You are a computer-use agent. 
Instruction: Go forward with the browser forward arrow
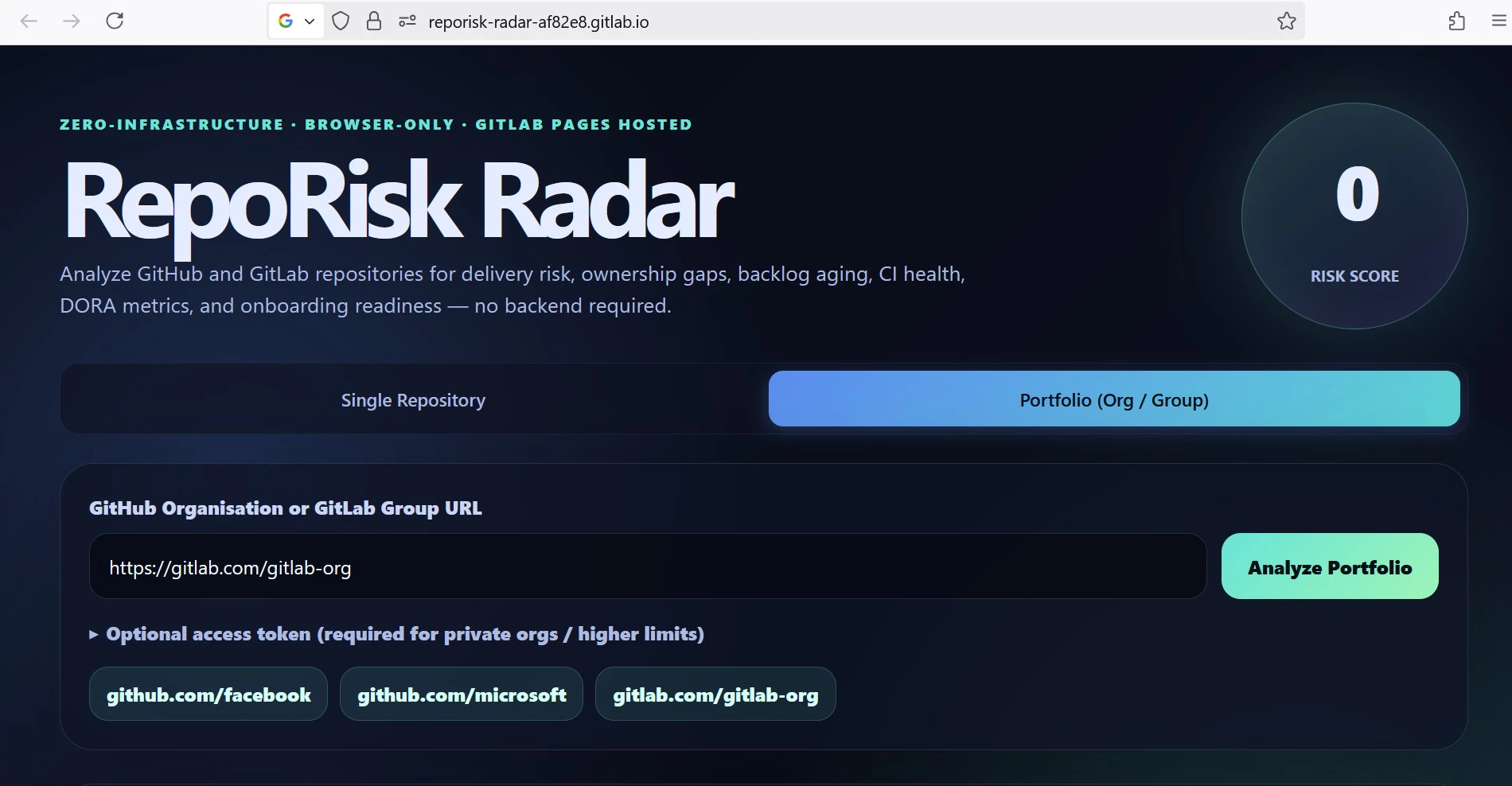pos(72,21)
